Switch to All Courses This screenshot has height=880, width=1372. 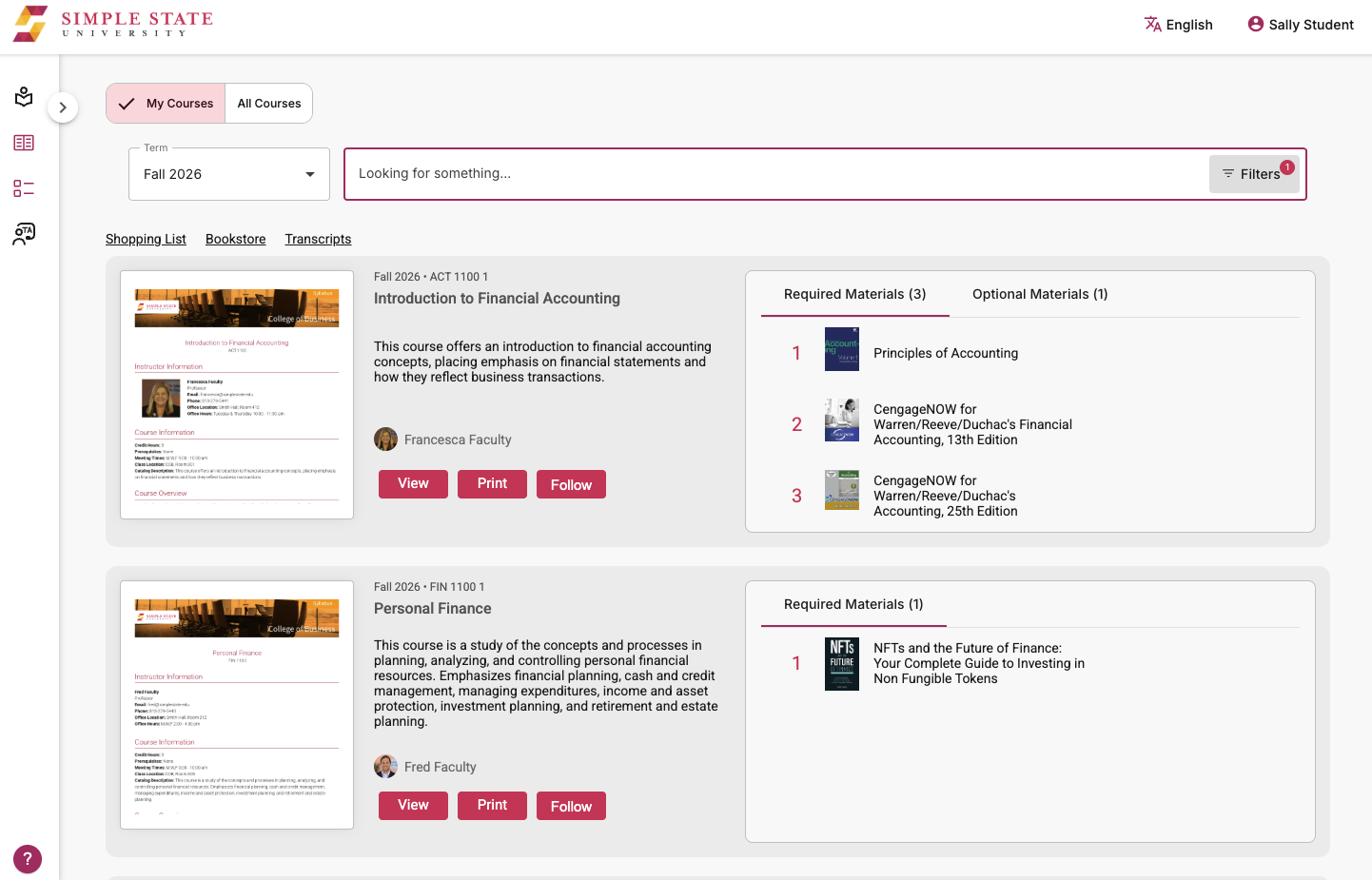(269, 104)
